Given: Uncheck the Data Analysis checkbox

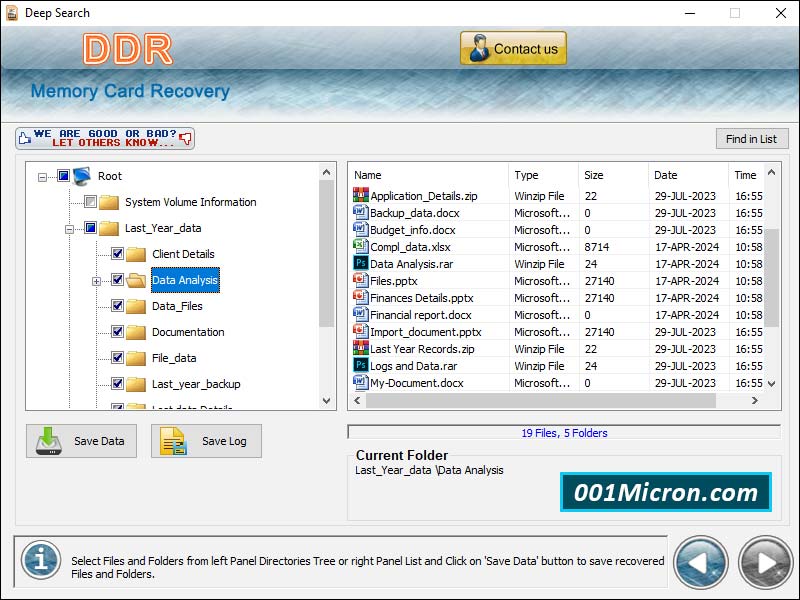Looking at the screenshot, I should pyautogui.click(x=117, y=280).
